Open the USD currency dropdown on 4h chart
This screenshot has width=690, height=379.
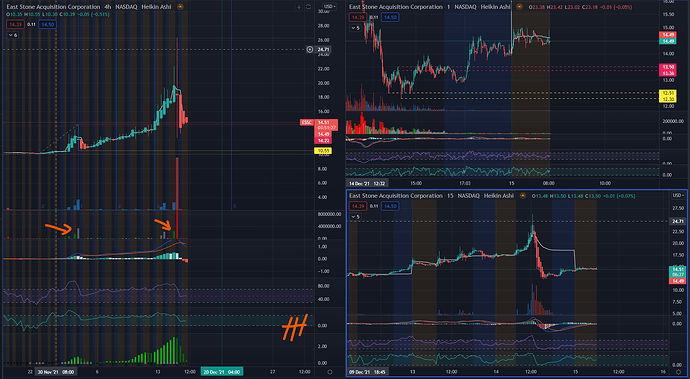tap(330, 7)
